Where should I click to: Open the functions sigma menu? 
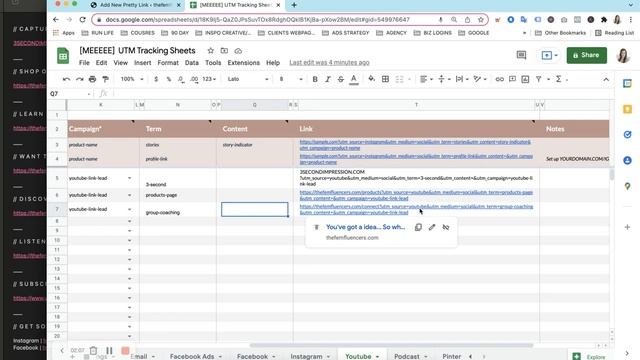coord(559,79)
